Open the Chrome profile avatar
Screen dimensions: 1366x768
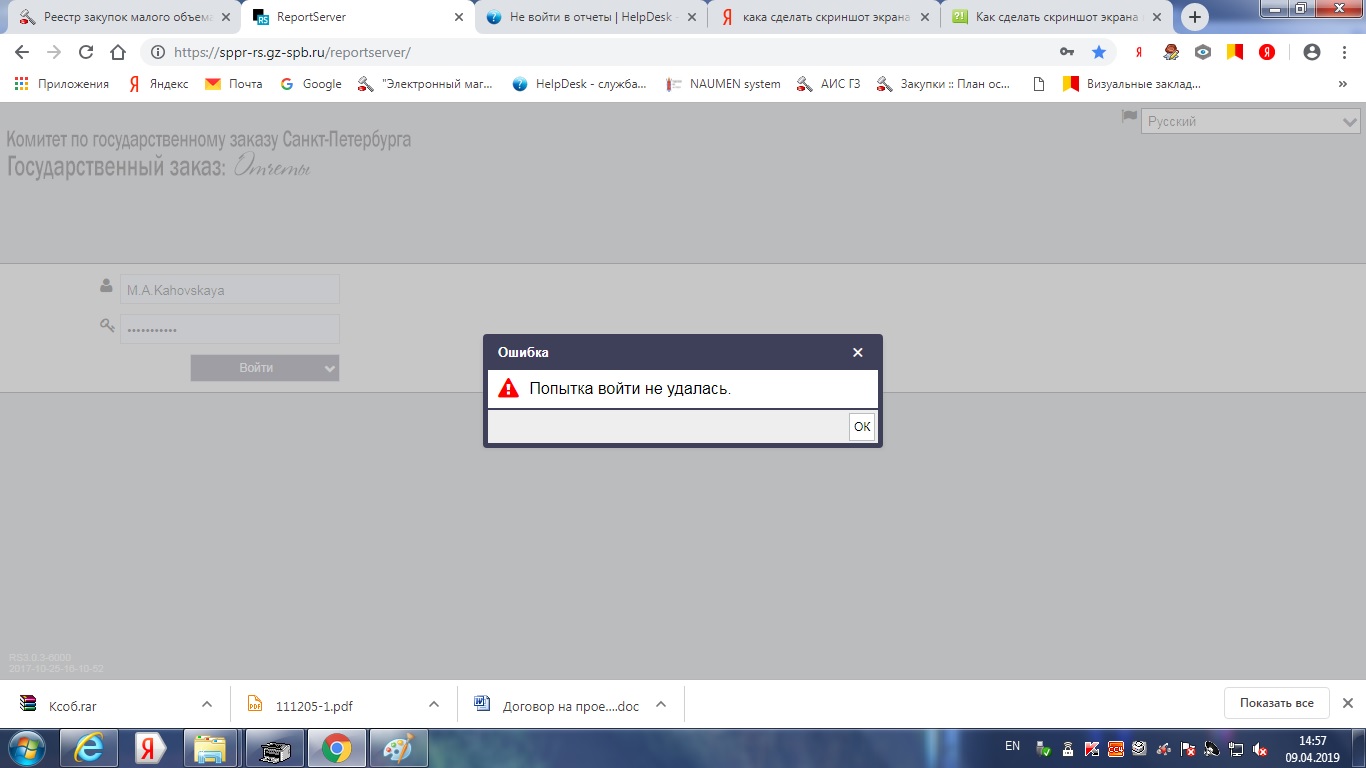pyautogui.click(x=1312, y=52)
